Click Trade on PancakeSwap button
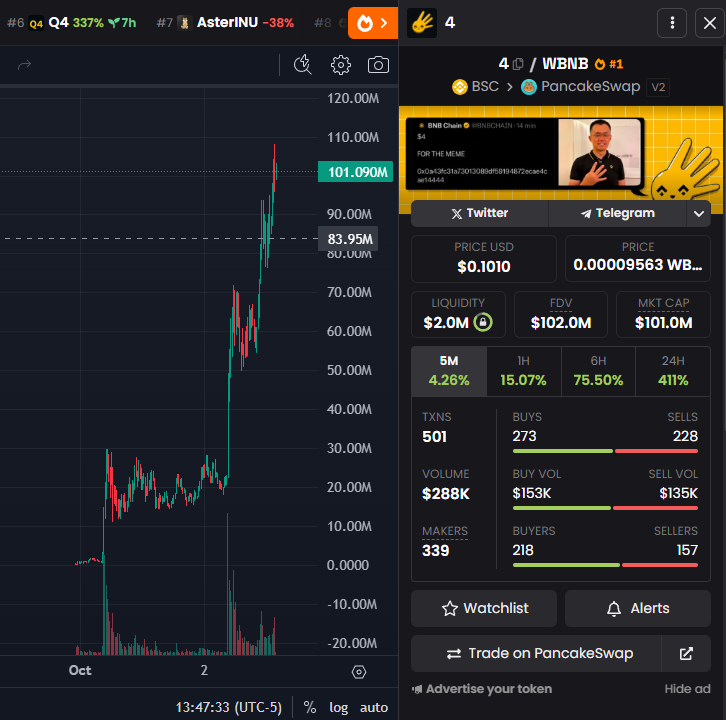 (536, 653)
